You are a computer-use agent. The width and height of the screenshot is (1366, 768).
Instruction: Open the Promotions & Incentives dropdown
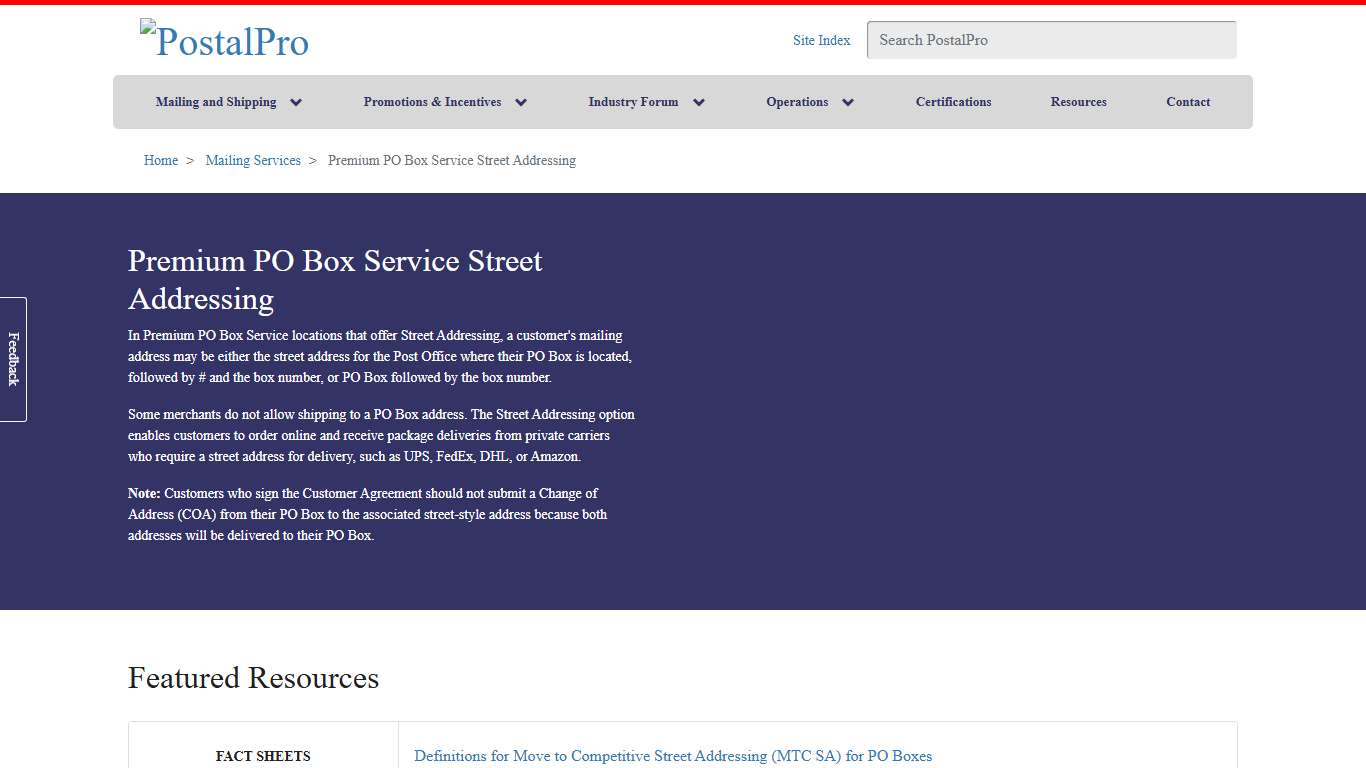(x=520, y=101)
